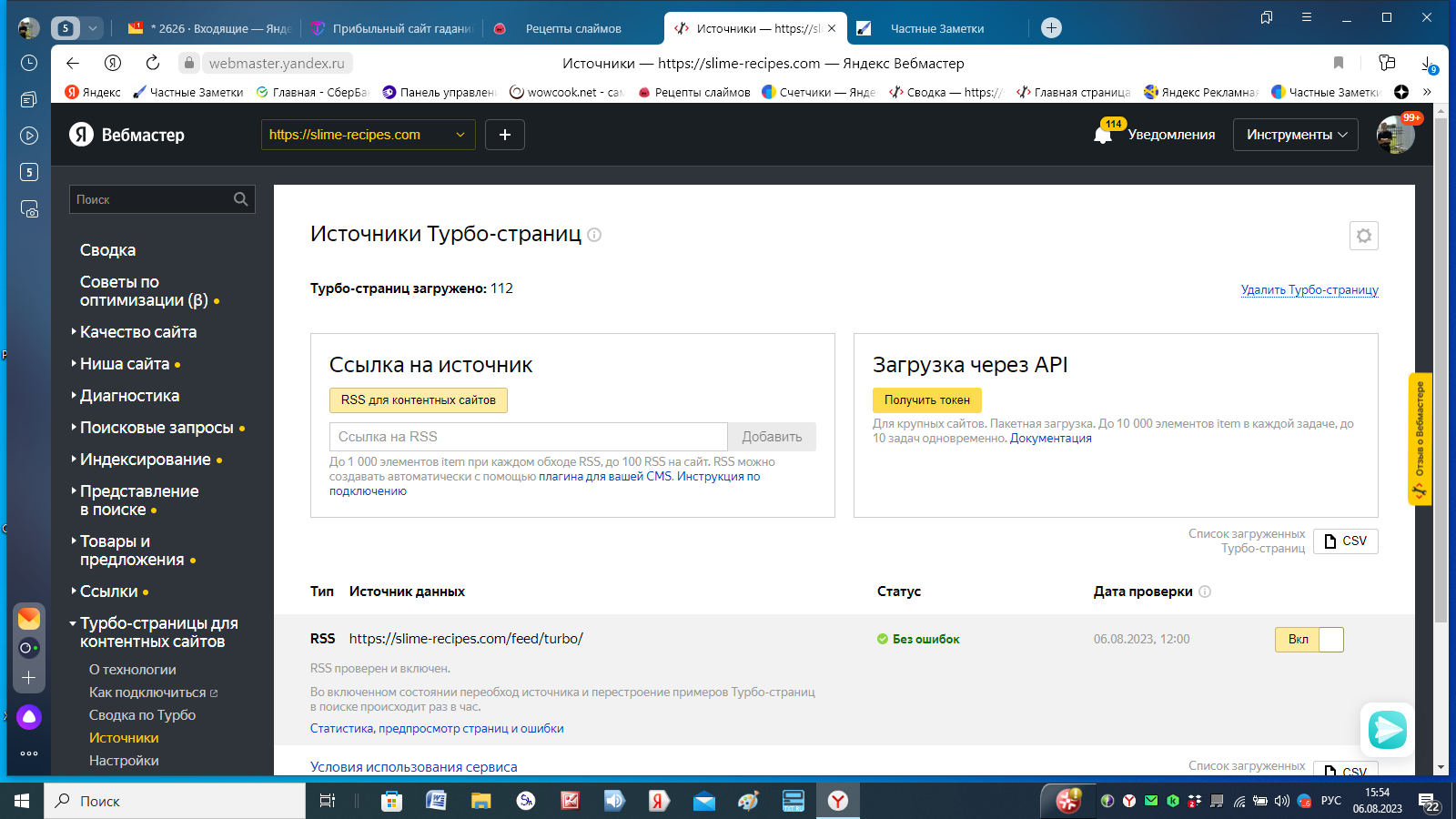
Task: Download the upper loaded Turbo pages CSV
Action: [x=1346, y=541]
